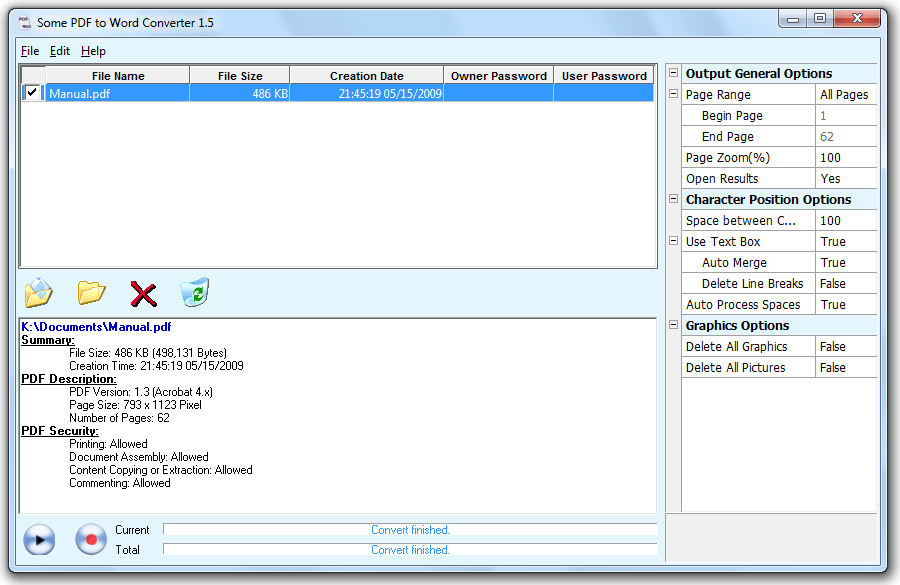Click the add PDF file icon
Viewport: 900px width, 585px height.
point(38,293)
